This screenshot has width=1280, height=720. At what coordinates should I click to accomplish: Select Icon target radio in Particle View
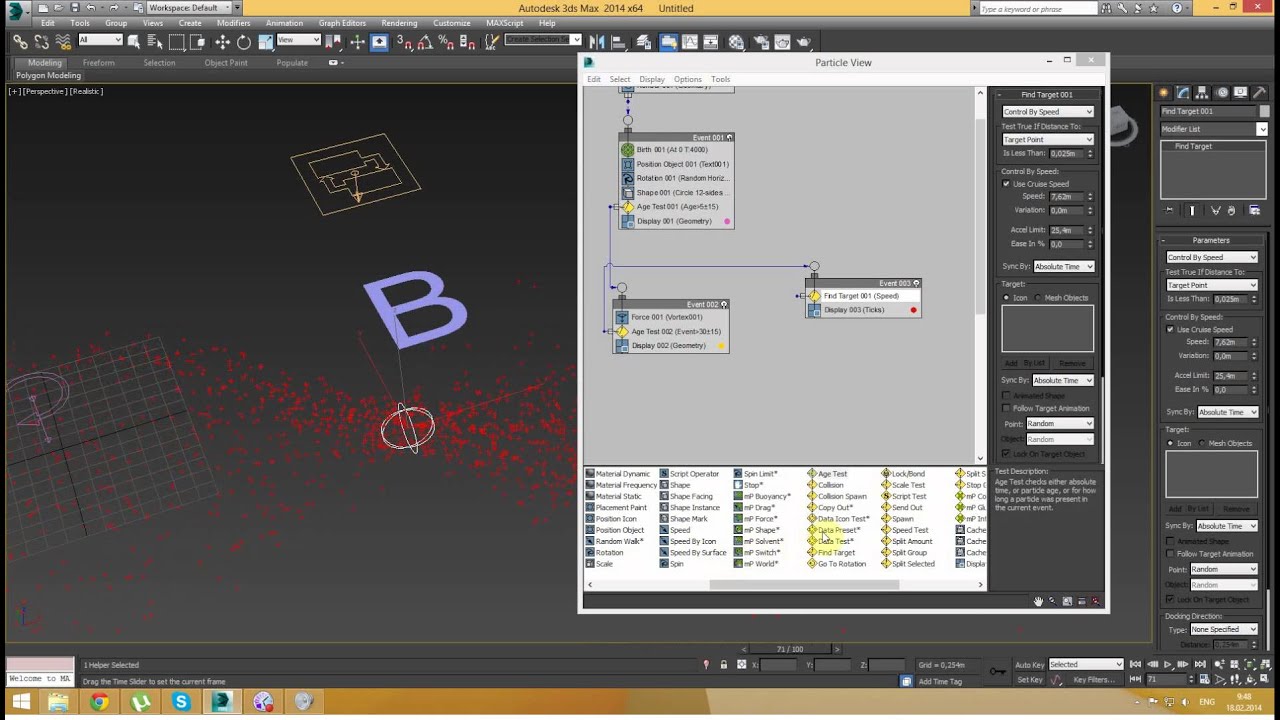(1006, 298)
